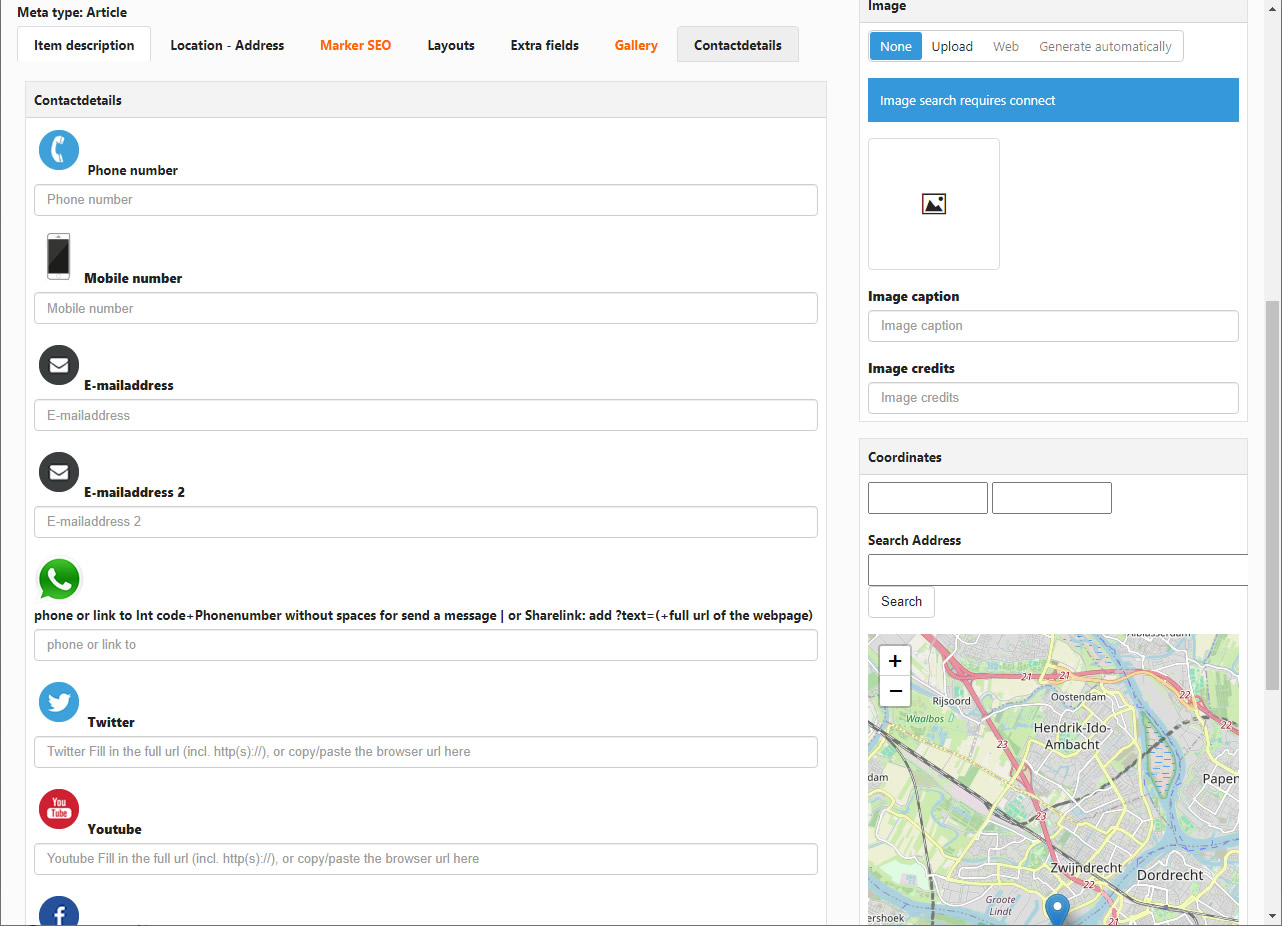The height and width of the screenshot is (926, 1282).
Task: Click the Phone number label
Action: tap(133, 170)
